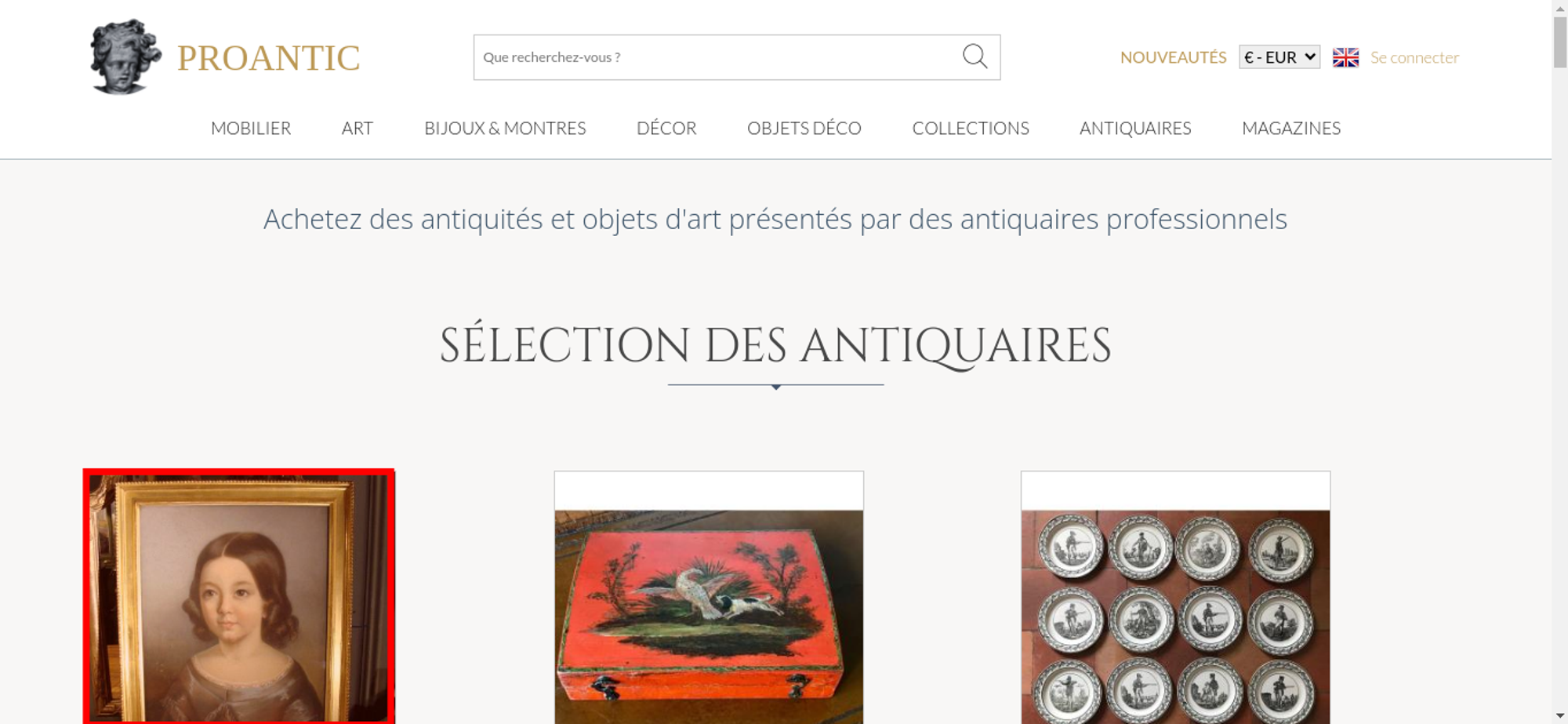
Task: Open the OBJETS DÉCO menu
Action: [804, 128]
